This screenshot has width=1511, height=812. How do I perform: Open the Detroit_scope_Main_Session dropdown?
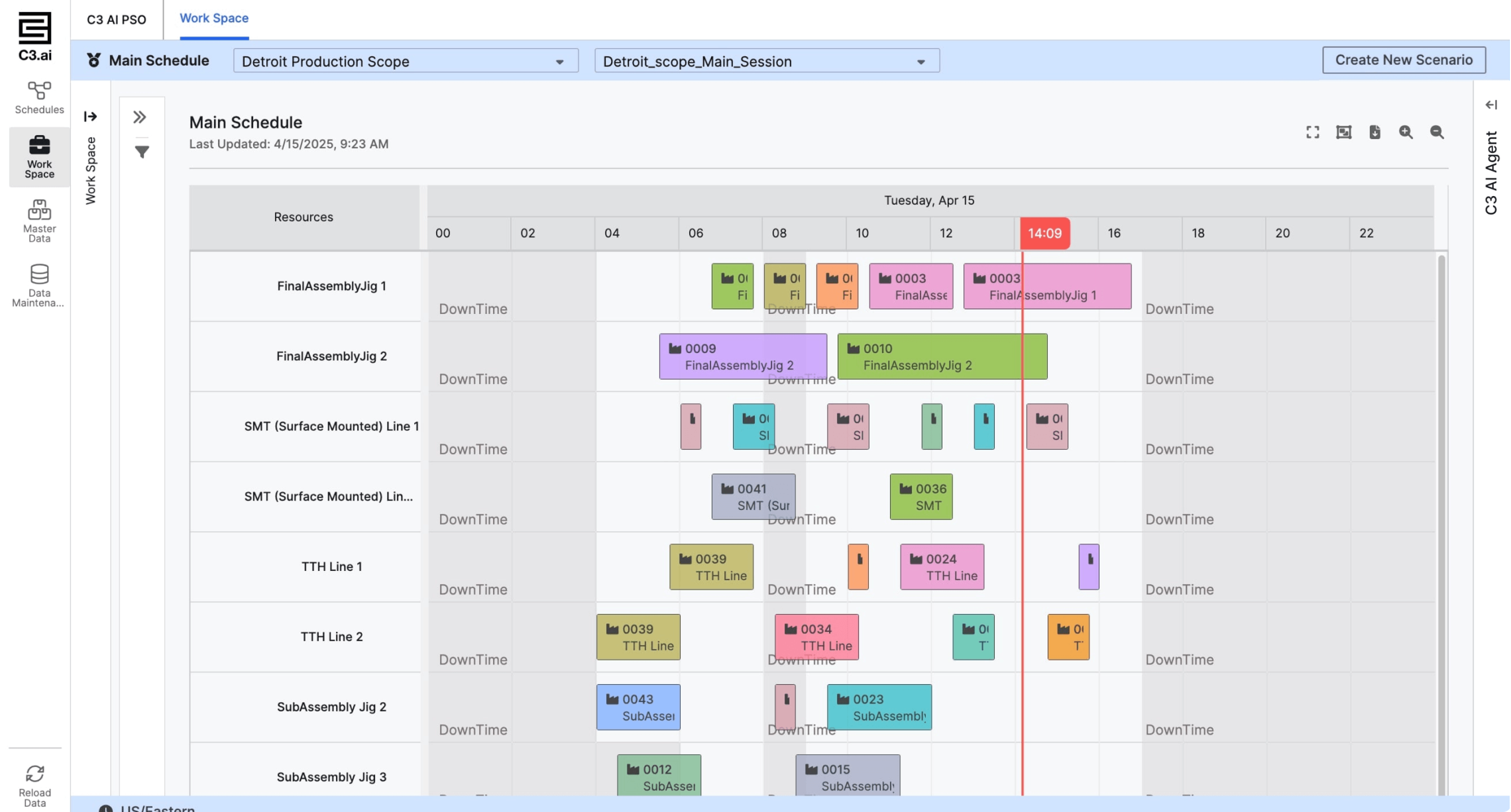tap(767, 61)
